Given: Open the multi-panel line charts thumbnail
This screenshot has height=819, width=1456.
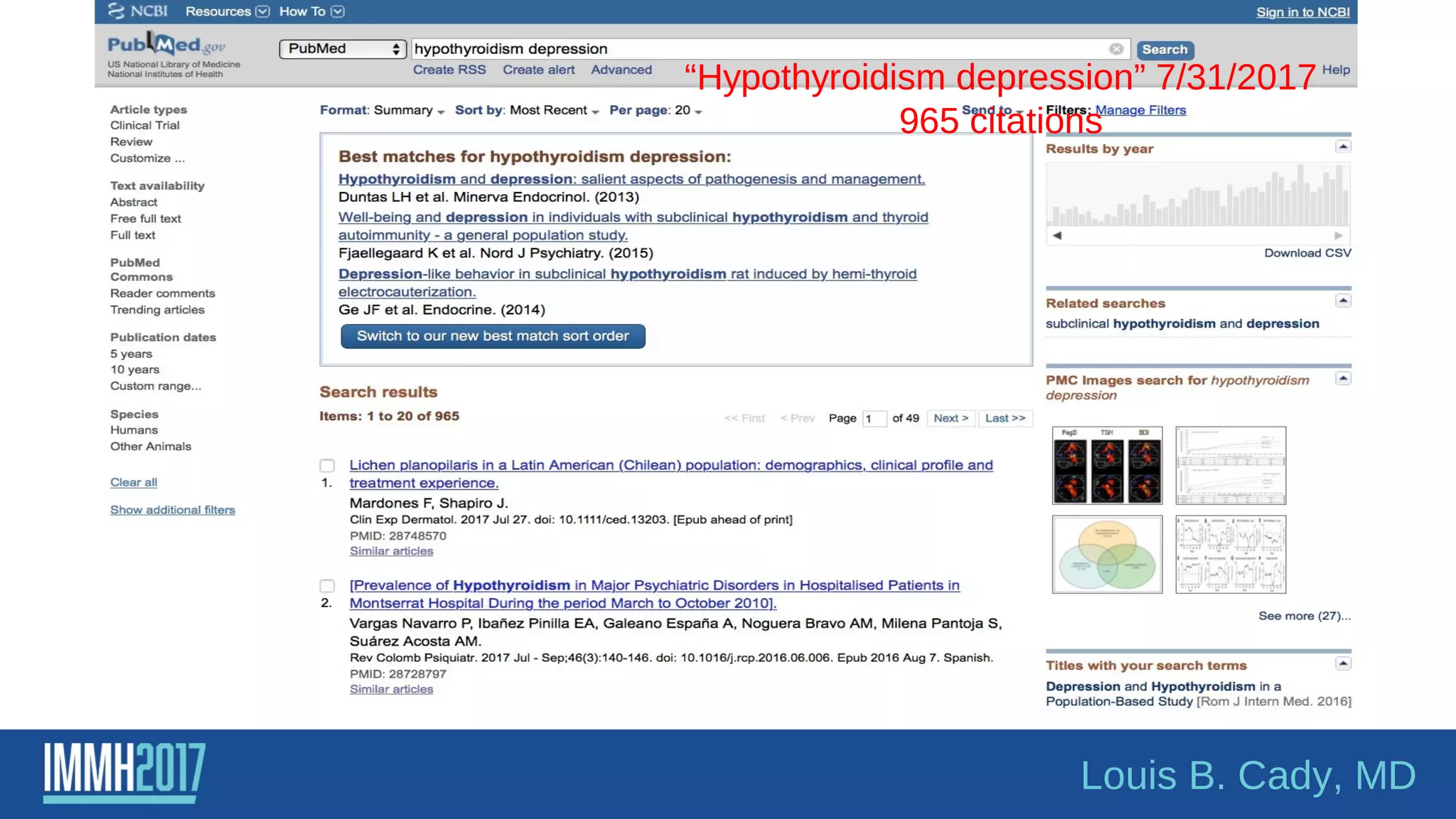Looking at the screenshot, I should click(x=1231, y=555).
